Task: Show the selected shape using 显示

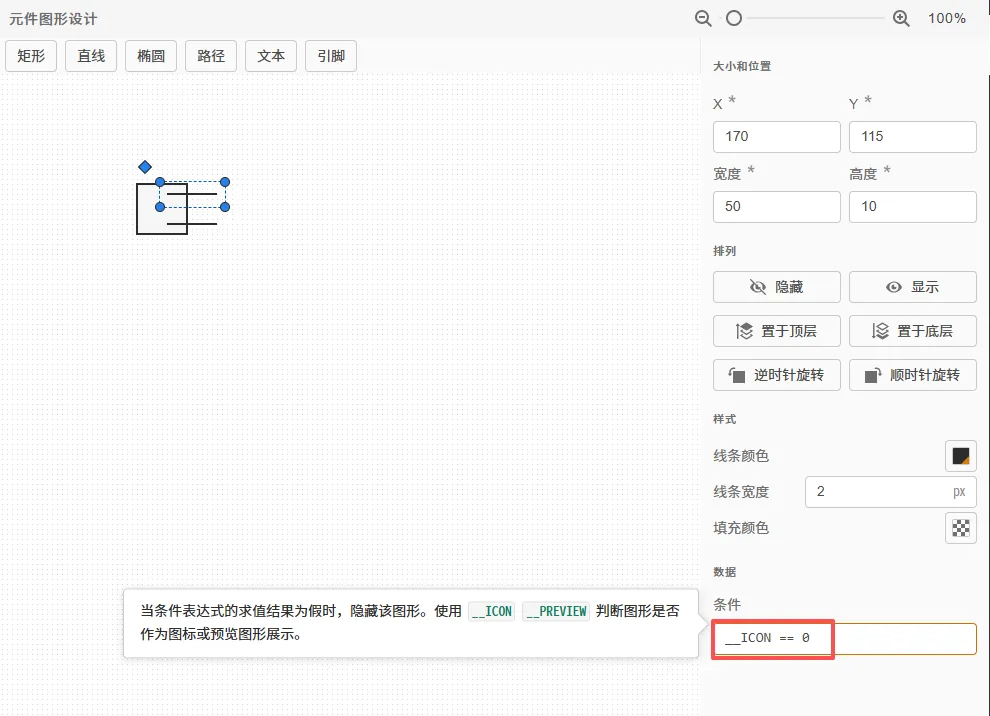Action: (912, 287)
